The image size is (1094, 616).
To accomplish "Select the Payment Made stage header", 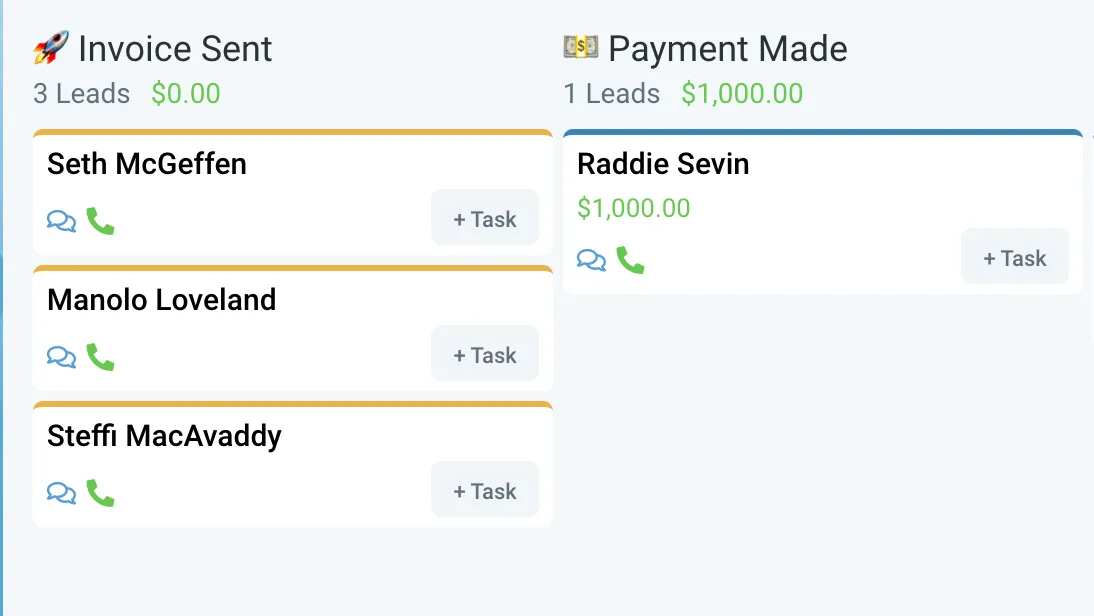I will click(728, 49).
